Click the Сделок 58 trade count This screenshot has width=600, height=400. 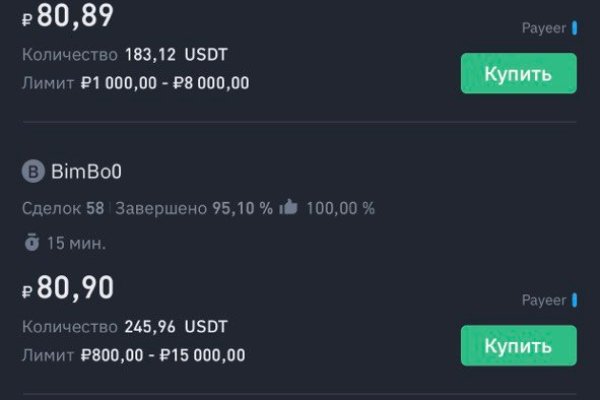(x=62, y=208)
